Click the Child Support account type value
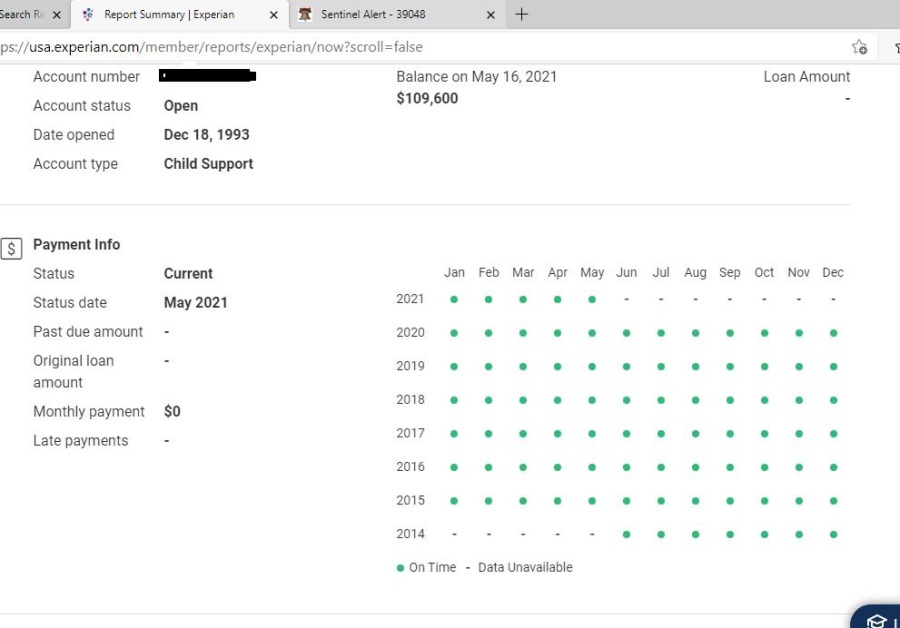Viewport: 900px width, 628px height. tap(208, 164)
